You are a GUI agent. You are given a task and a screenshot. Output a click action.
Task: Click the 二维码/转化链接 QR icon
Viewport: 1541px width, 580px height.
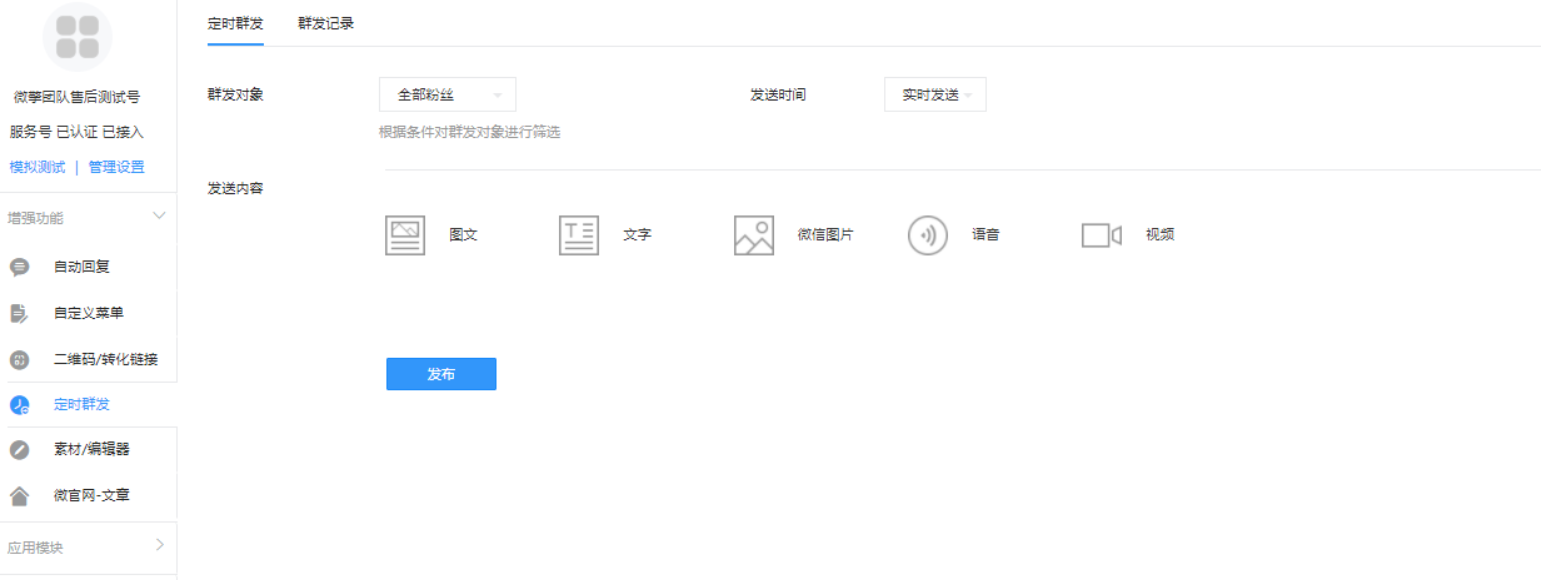(x=19, y=359)
